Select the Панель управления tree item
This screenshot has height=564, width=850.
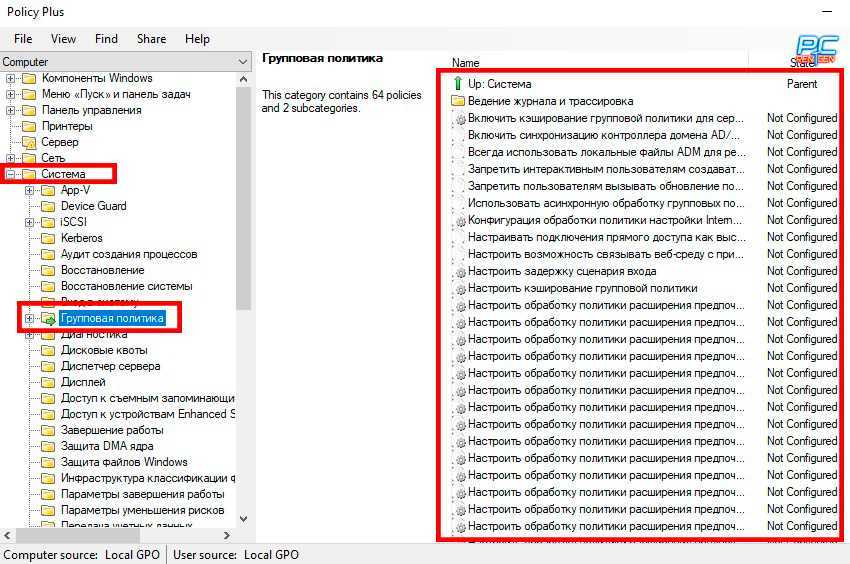click(x=92, y=110)
